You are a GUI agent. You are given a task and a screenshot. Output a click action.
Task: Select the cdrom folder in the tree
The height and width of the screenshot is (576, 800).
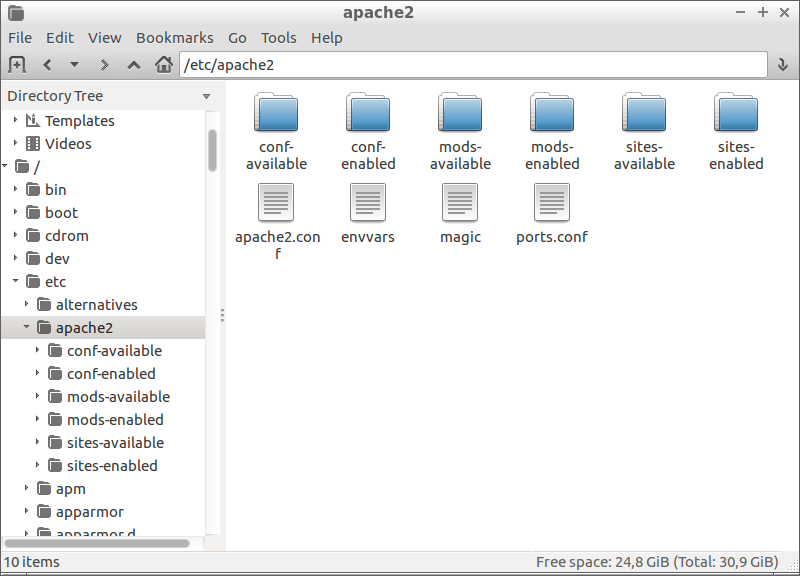pos(67,236)
